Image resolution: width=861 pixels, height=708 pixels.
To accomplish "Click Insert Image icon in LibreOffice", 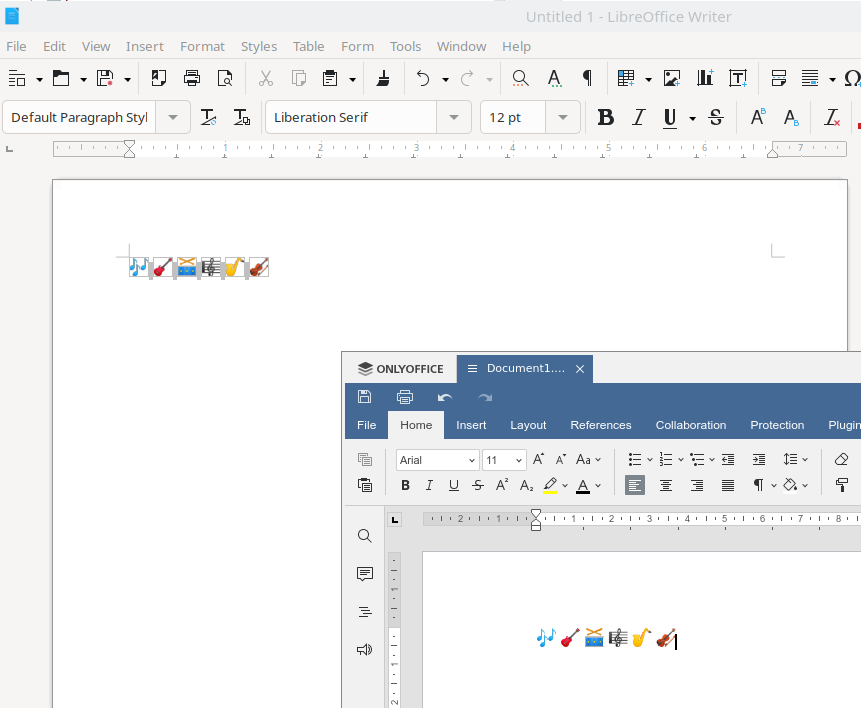I will tap(672, 79).
